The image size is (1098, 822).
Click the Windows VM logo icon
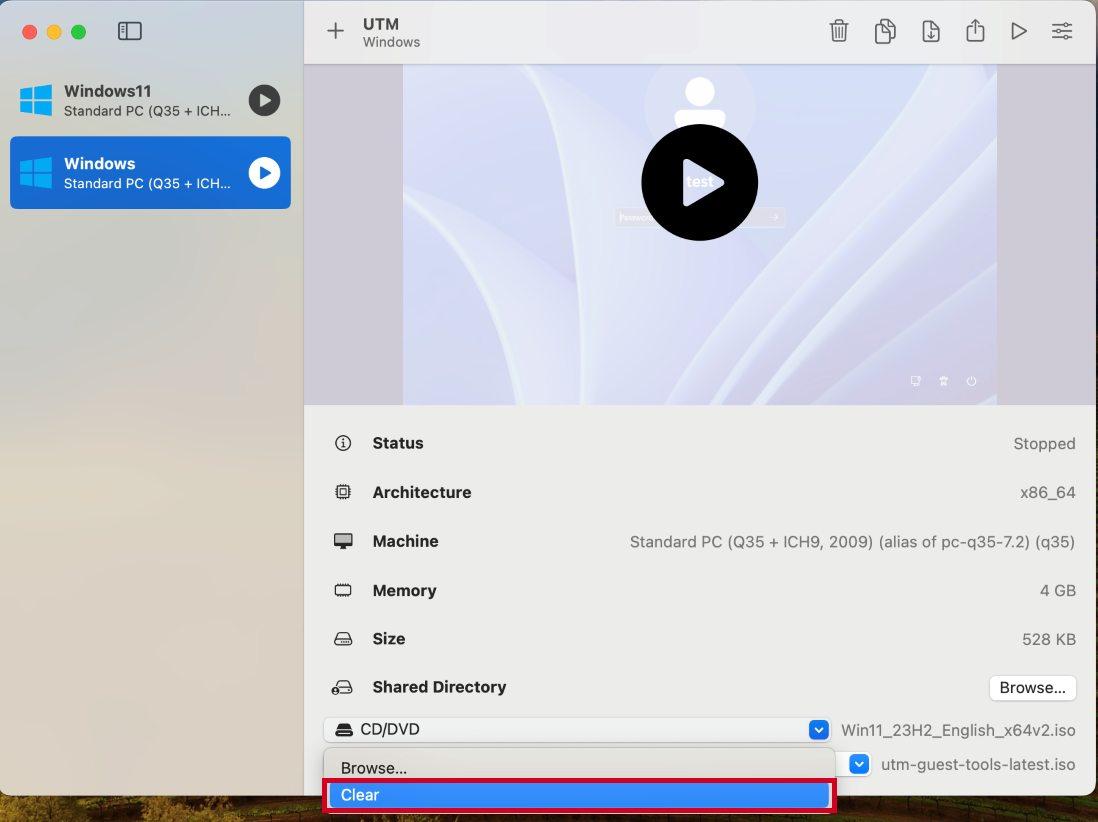point(36,173)
